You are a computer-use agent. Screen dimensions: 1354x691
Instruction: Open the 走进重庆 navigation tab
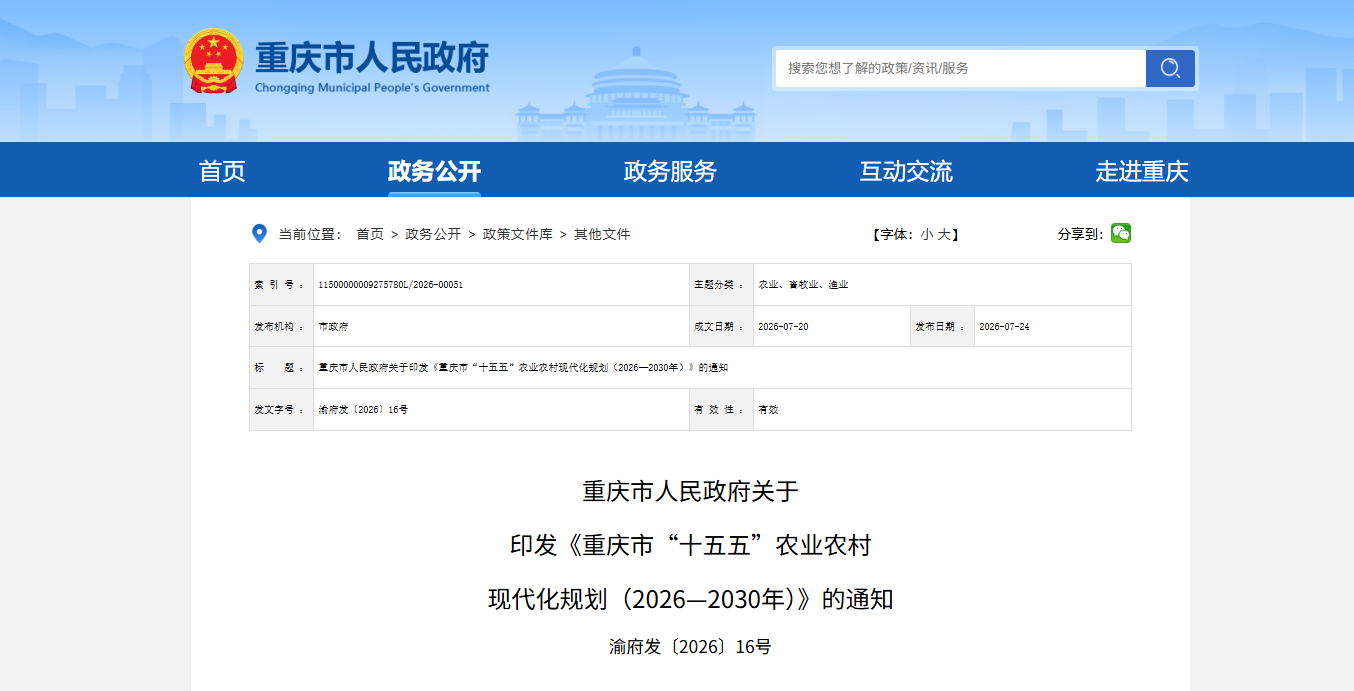click(1142, 171)
